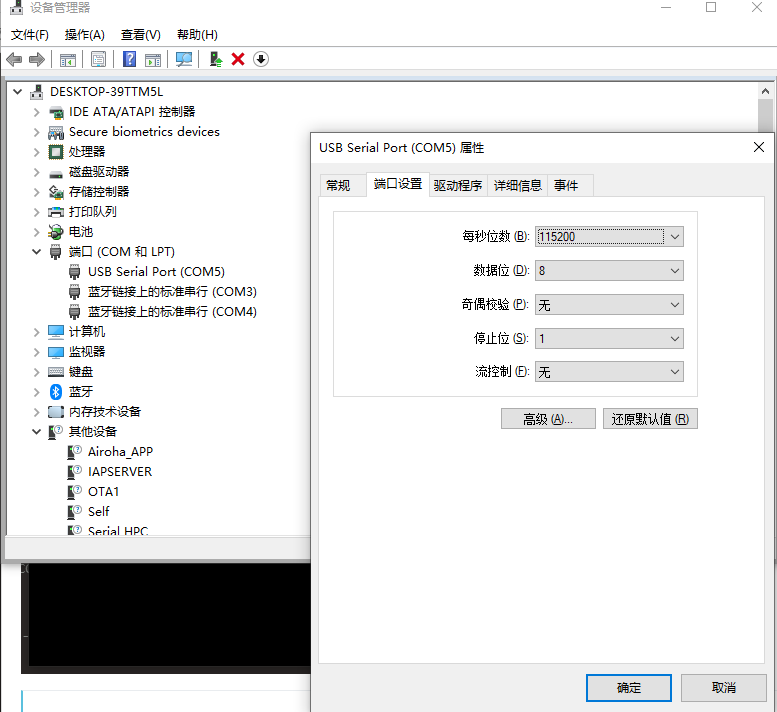Select the 计算机 computer category icon
Screen dimensions: 777x712
pyautogui.click(x=56, y=331)
